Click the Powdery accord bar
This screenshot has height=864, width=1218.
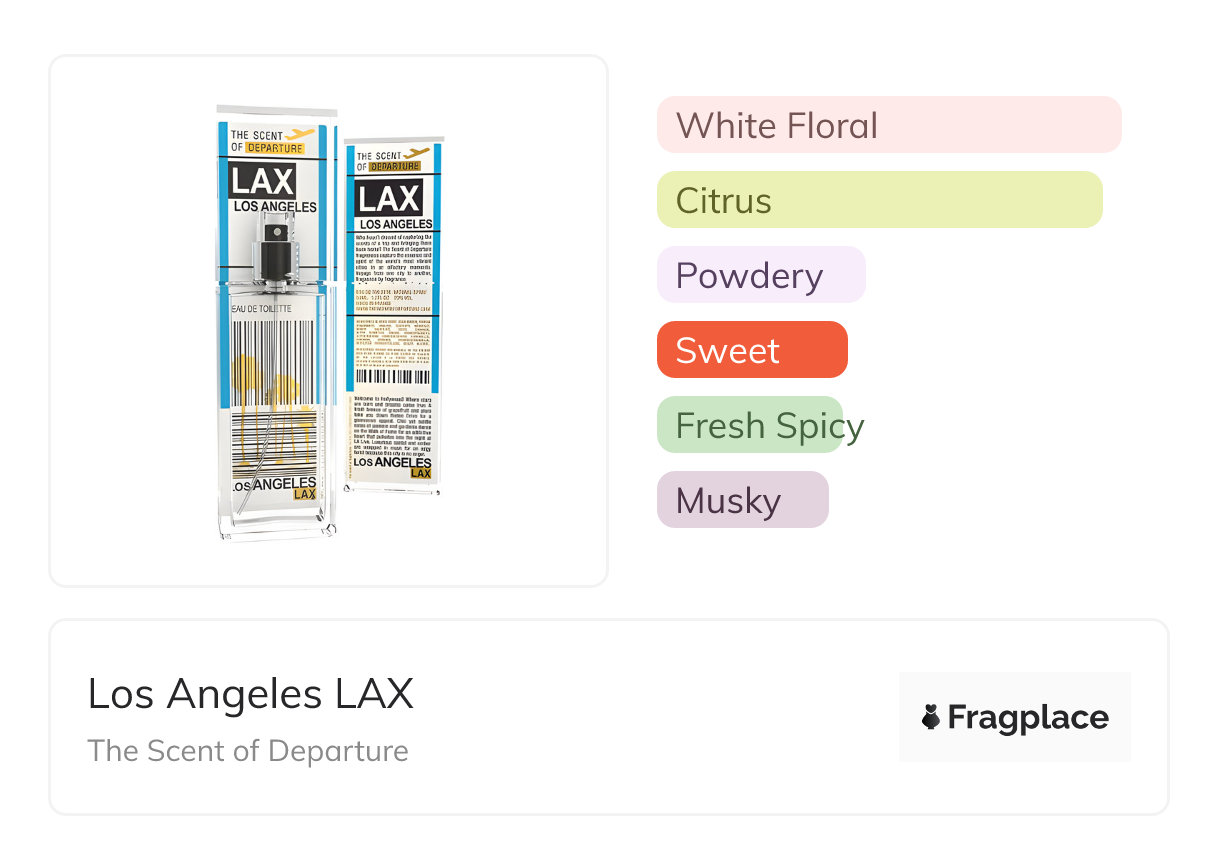(761, 275)
